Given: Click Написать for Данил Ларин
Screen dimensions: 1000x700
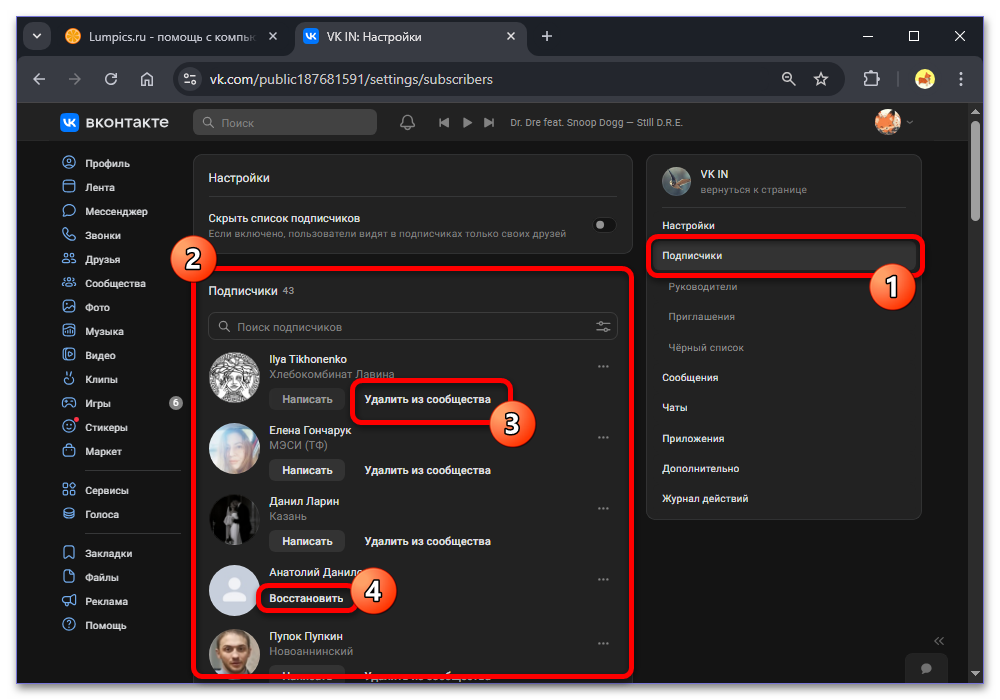Looking at the screenshot, I should [x=307, y=541].
